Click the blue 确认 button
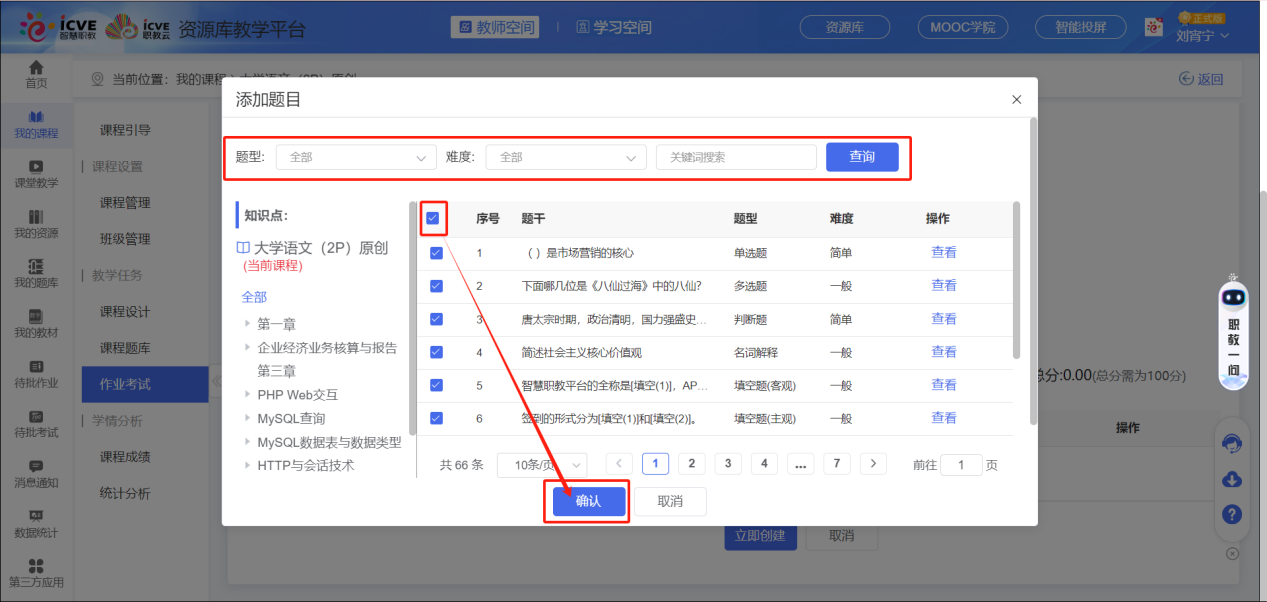This screenshot has width=1267, height=602. (588, 501)
